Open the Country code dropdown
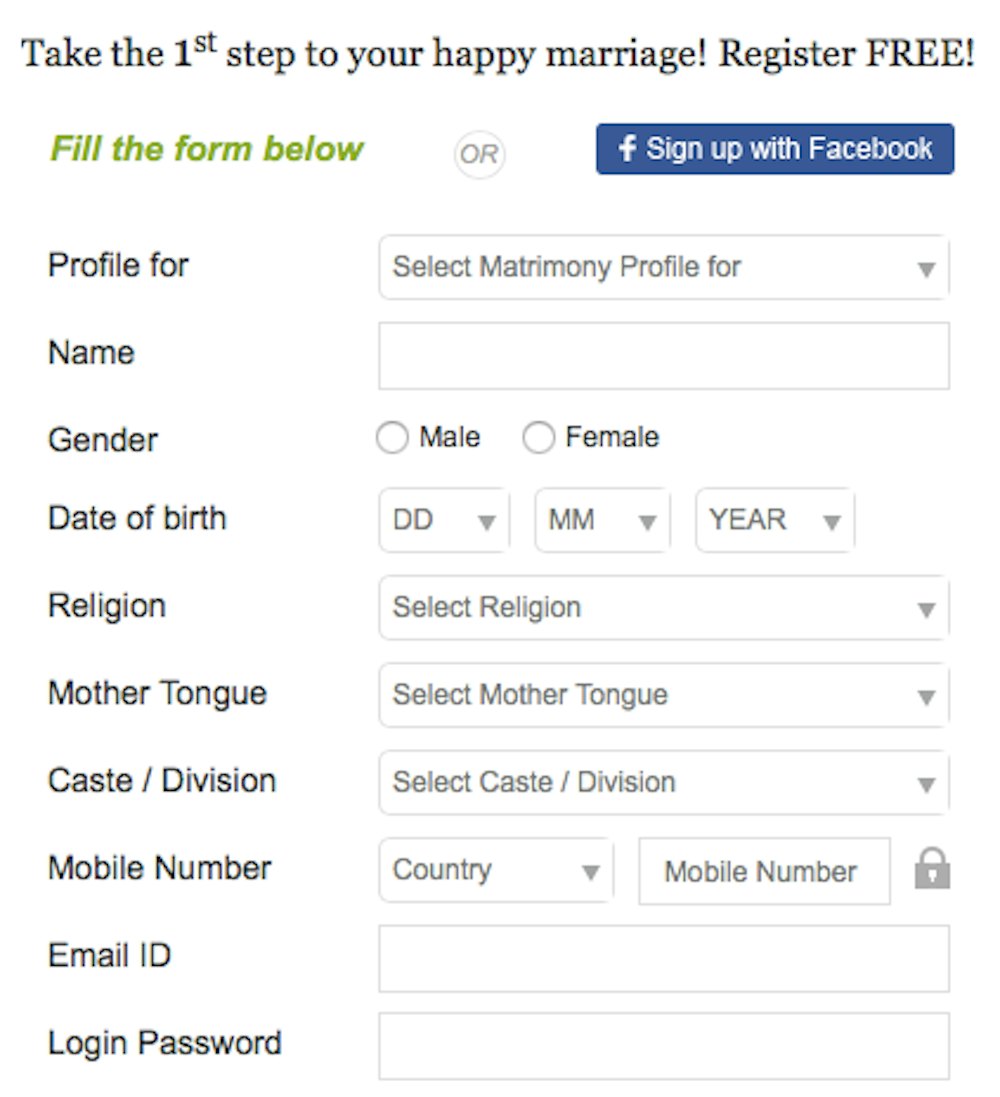The image size is (1000, 1097). pos(496,870)
